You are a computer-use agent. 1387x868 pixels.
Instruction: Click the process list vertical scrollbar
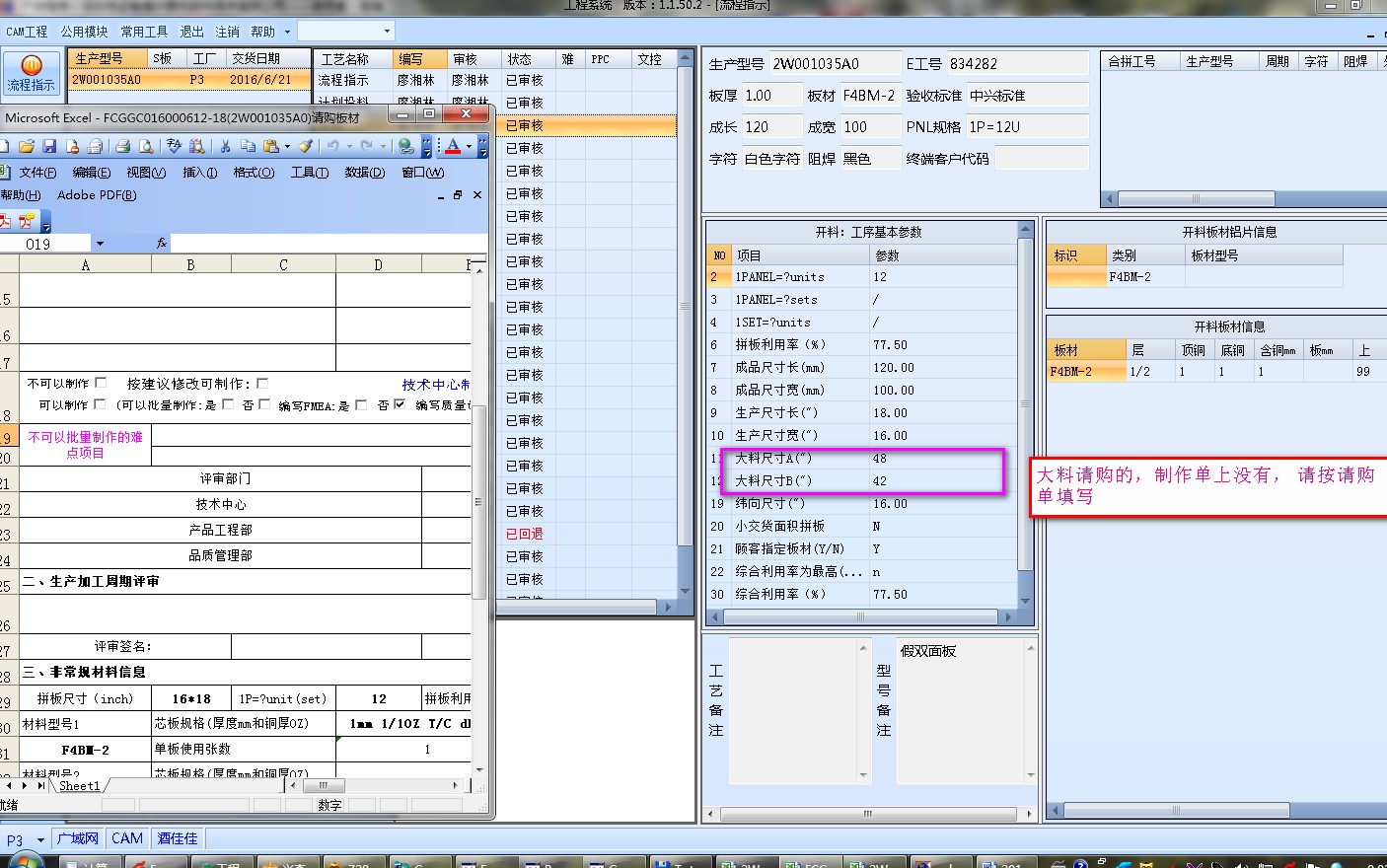[x=686, y=325]
